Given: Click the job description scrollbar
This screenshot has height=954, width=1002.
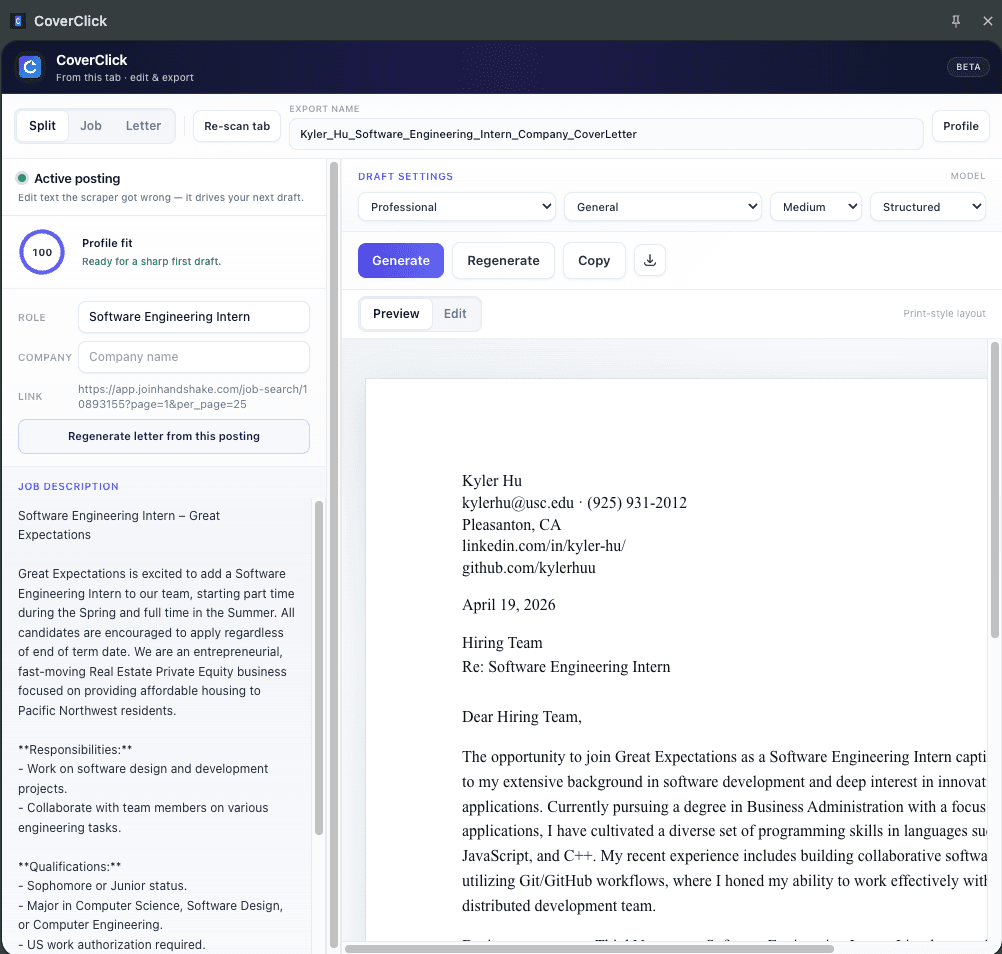Looking at the screenshot, I should (x=319, y=667).
